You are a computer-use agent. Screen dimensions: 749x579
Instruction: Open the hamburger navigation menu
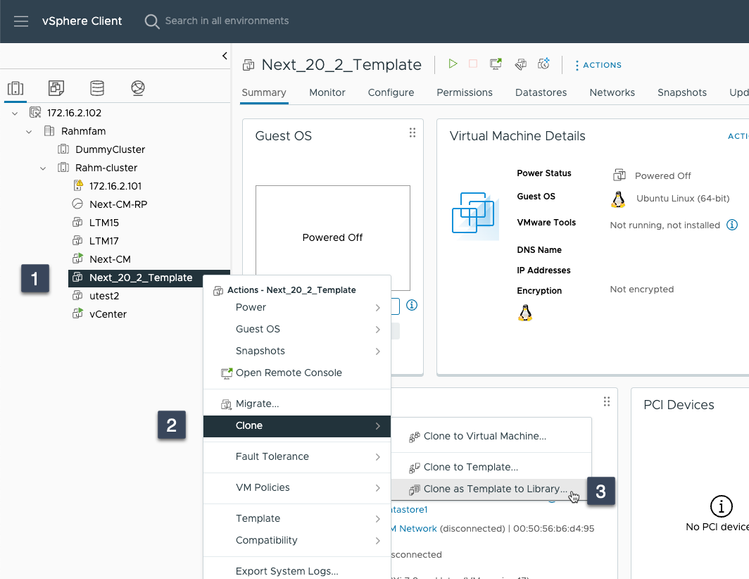[21, 21]
